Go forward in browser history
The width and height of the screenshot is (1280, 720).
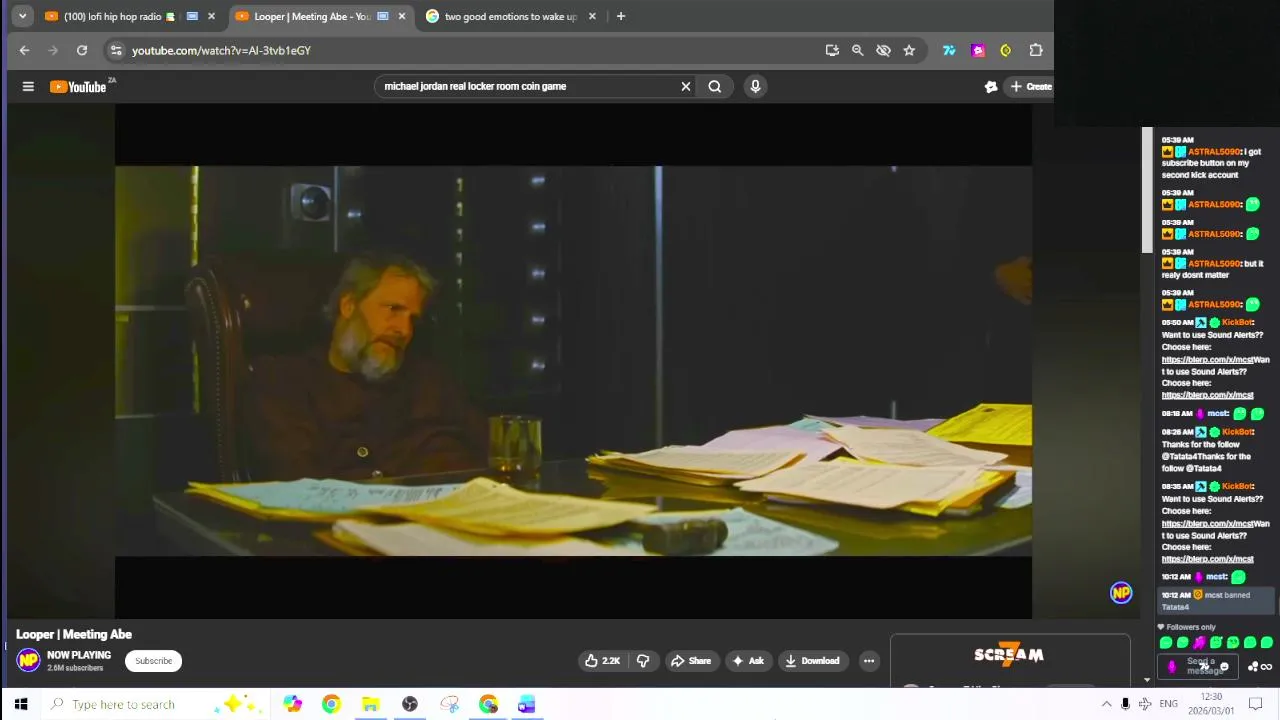pyautogui.click(x=53, y=50)
